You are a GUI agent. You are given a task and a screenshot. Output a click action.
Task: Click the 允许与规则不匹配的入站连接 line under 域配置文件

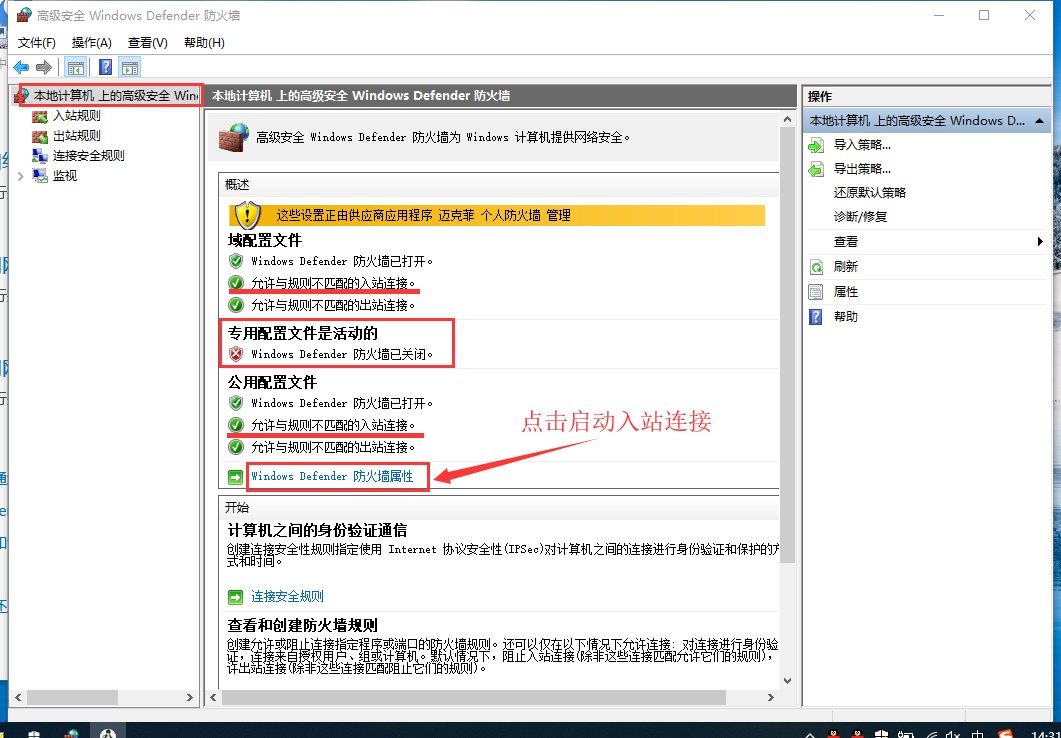[333, 283]
